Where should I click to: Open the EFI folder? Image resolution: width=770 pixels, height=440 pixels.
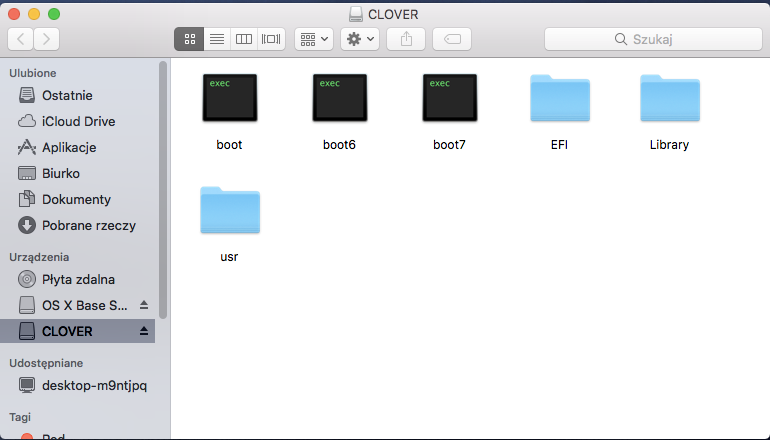(x=559, y=99)
